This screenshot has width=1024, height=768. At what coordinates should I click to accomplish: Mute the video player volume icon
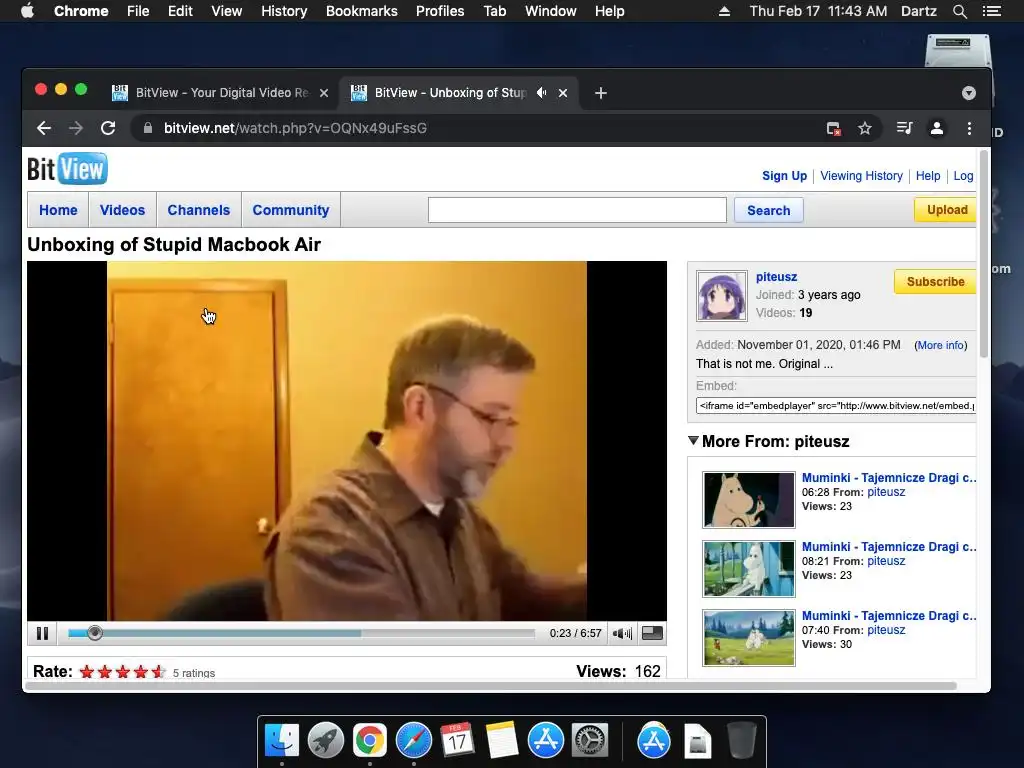pos(622,633)
